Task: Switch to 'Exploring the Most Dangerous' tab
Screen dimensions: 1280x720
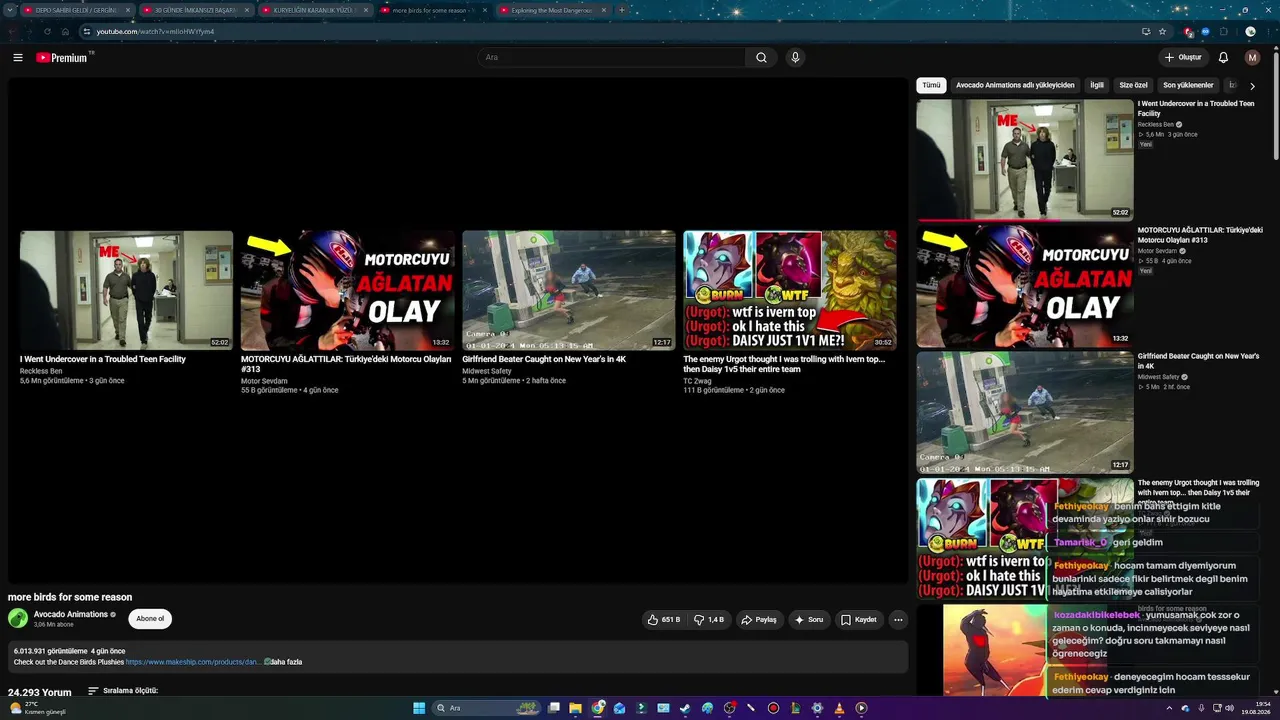Action: pos(552,10)
